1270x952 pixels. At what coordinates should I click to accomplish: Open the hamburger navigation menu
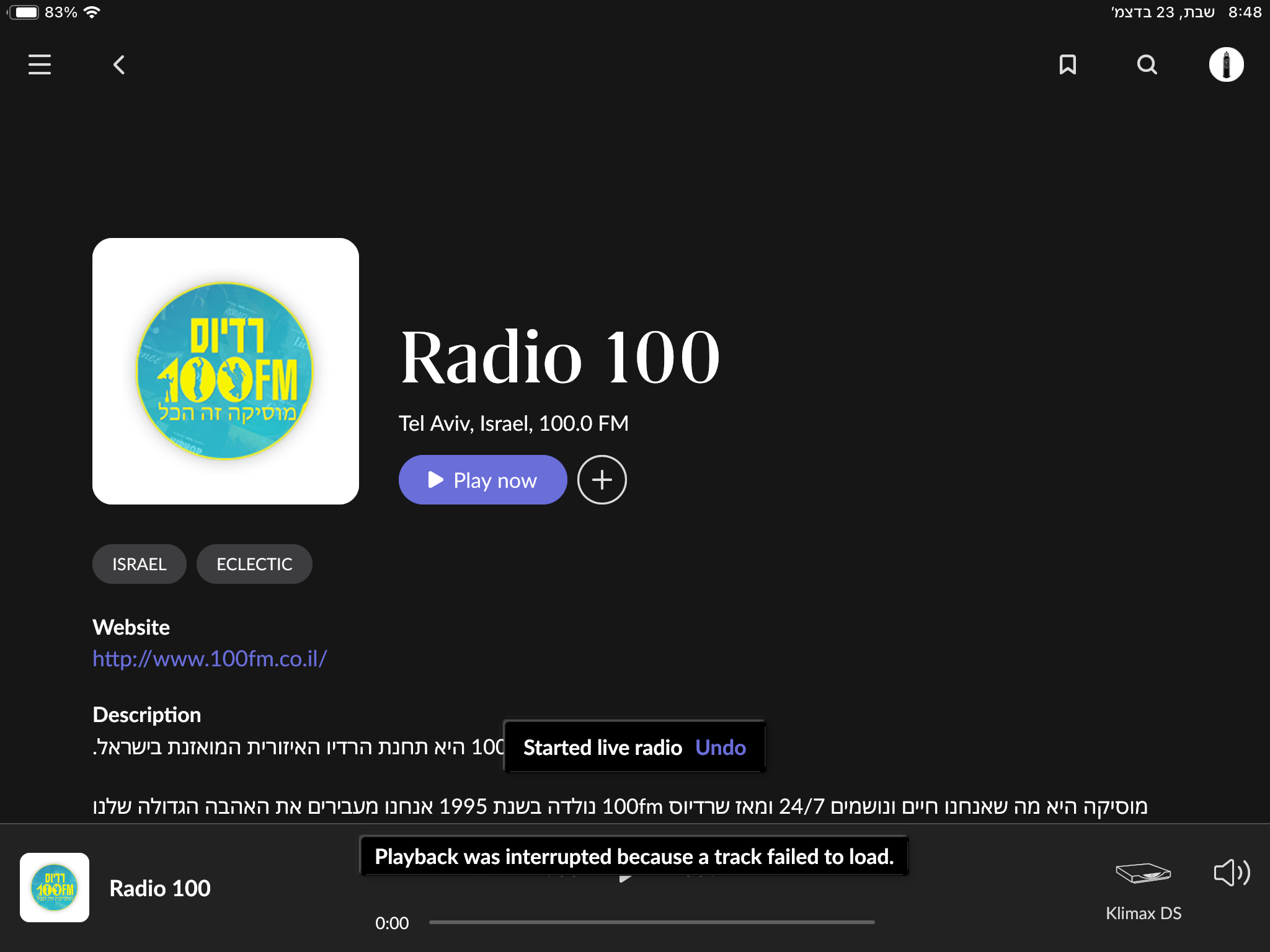[x=39, y=64]
